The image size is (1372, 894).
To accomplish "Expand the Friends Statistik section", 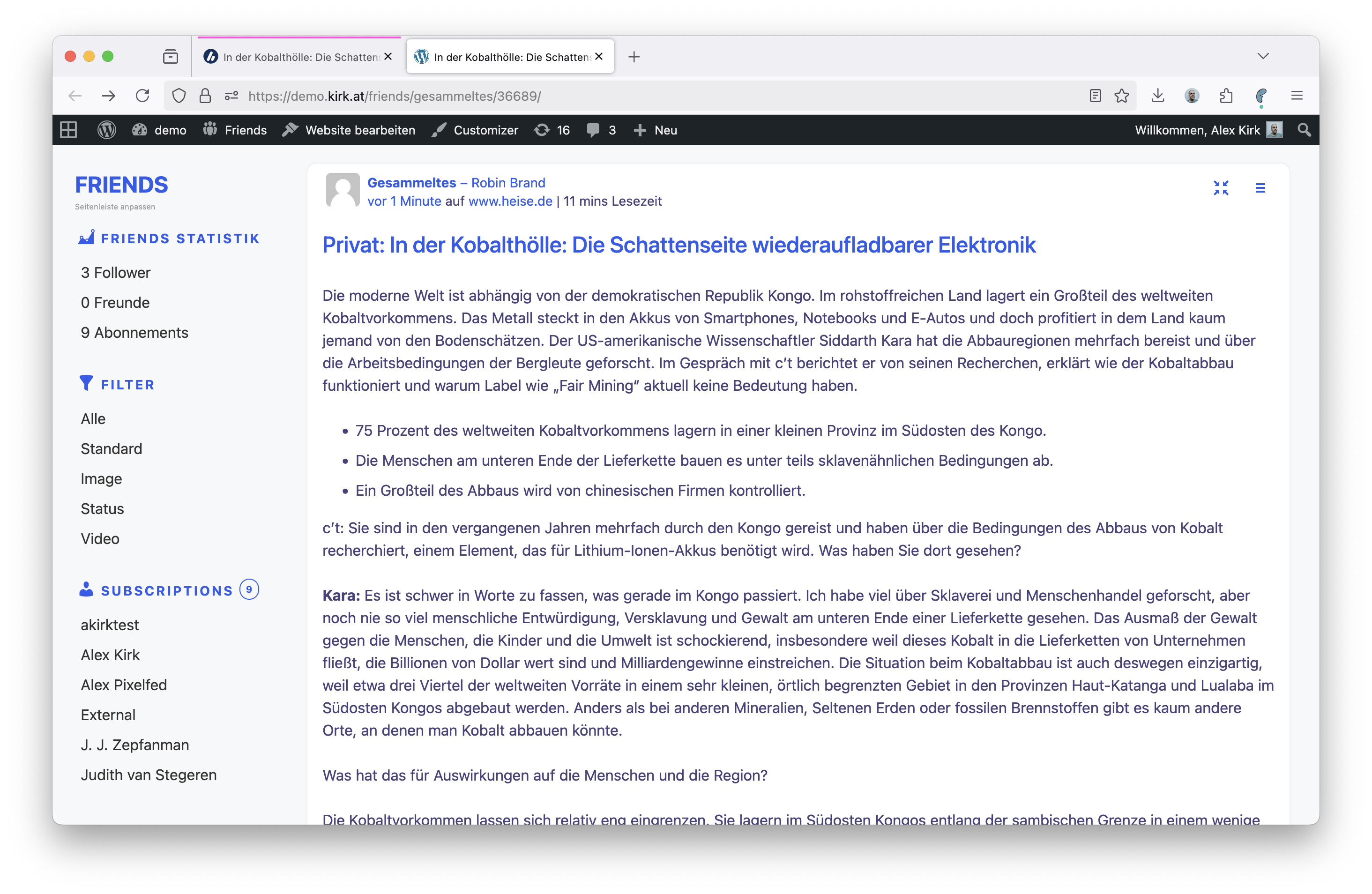I will point(169,238).
